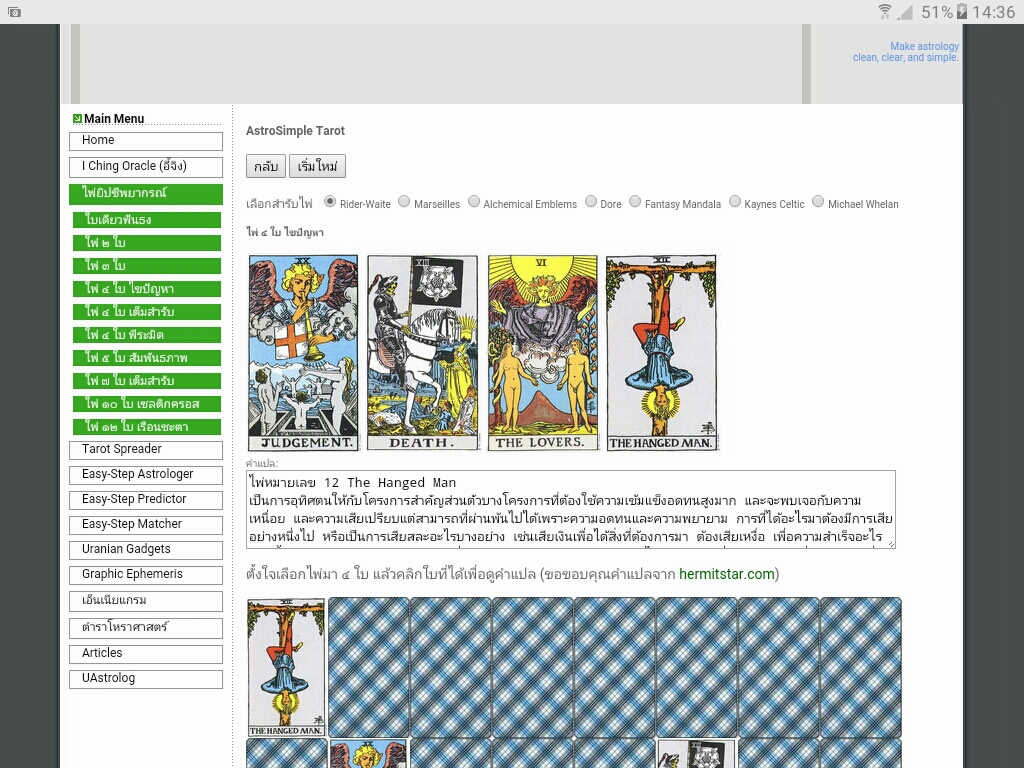The width and height of the screenshot is (1024, 768).
Task: Flip the last face-down card in the first deck row
Action: click(x=861, y=667)
